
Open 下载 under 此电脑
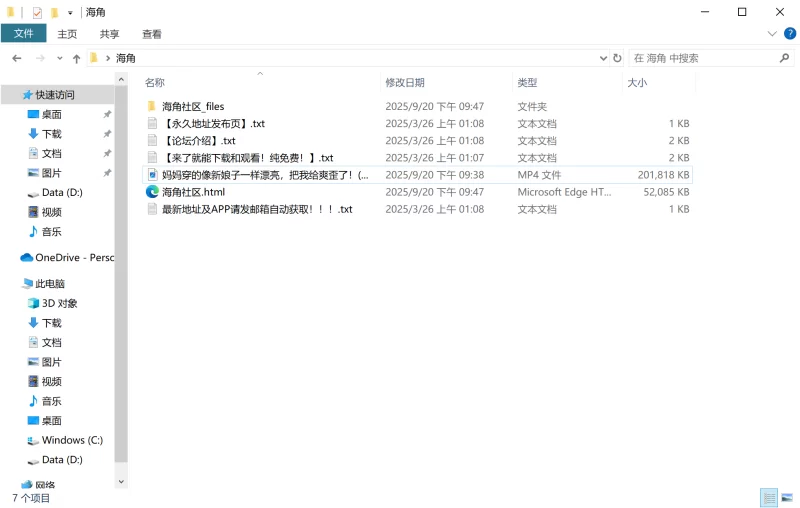tap(52, 323)
